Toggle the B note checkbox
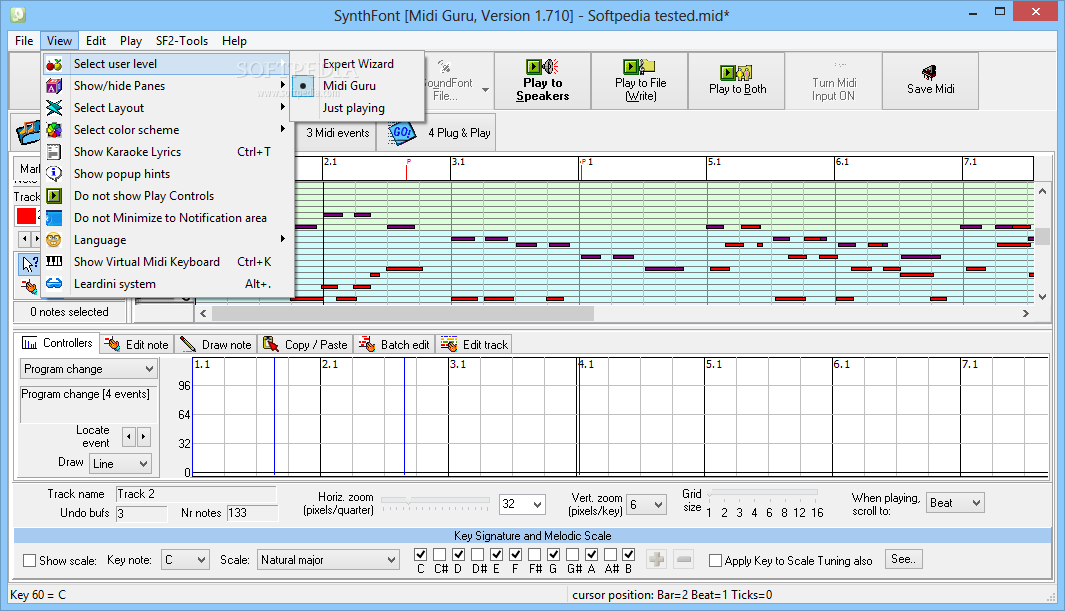Screen dimensions: 1065x611 point(628,555)
